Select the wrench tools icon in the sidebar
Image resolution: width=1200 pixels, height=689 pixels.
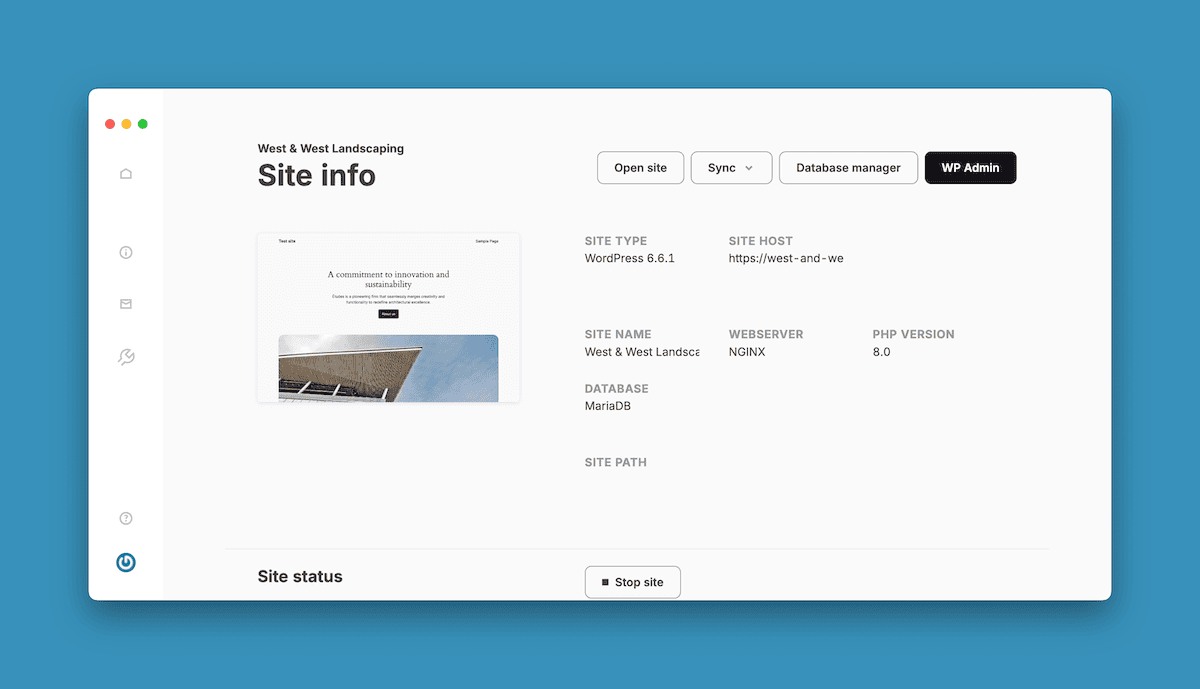click(126, 356)
